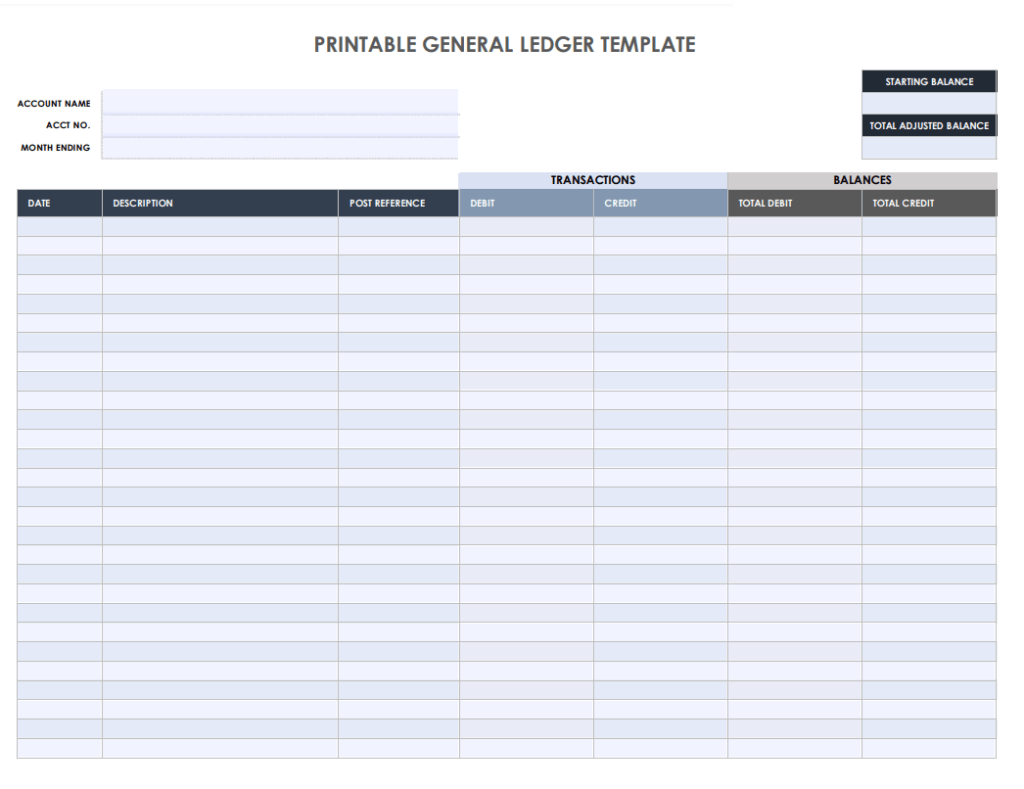Click the PRINTABLE GENERAL LEDGER TEMPLATE title

click(x=504, y=44)
